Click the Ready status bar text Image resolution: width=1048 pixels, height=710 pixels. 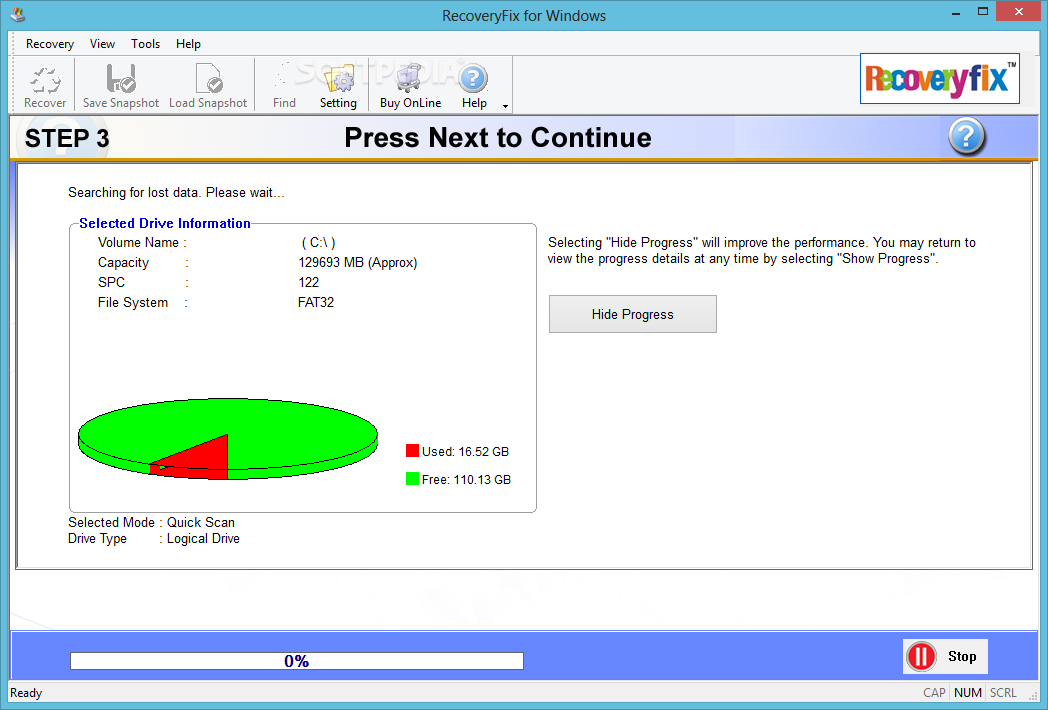pyautogui.click(x=26, y=693)
